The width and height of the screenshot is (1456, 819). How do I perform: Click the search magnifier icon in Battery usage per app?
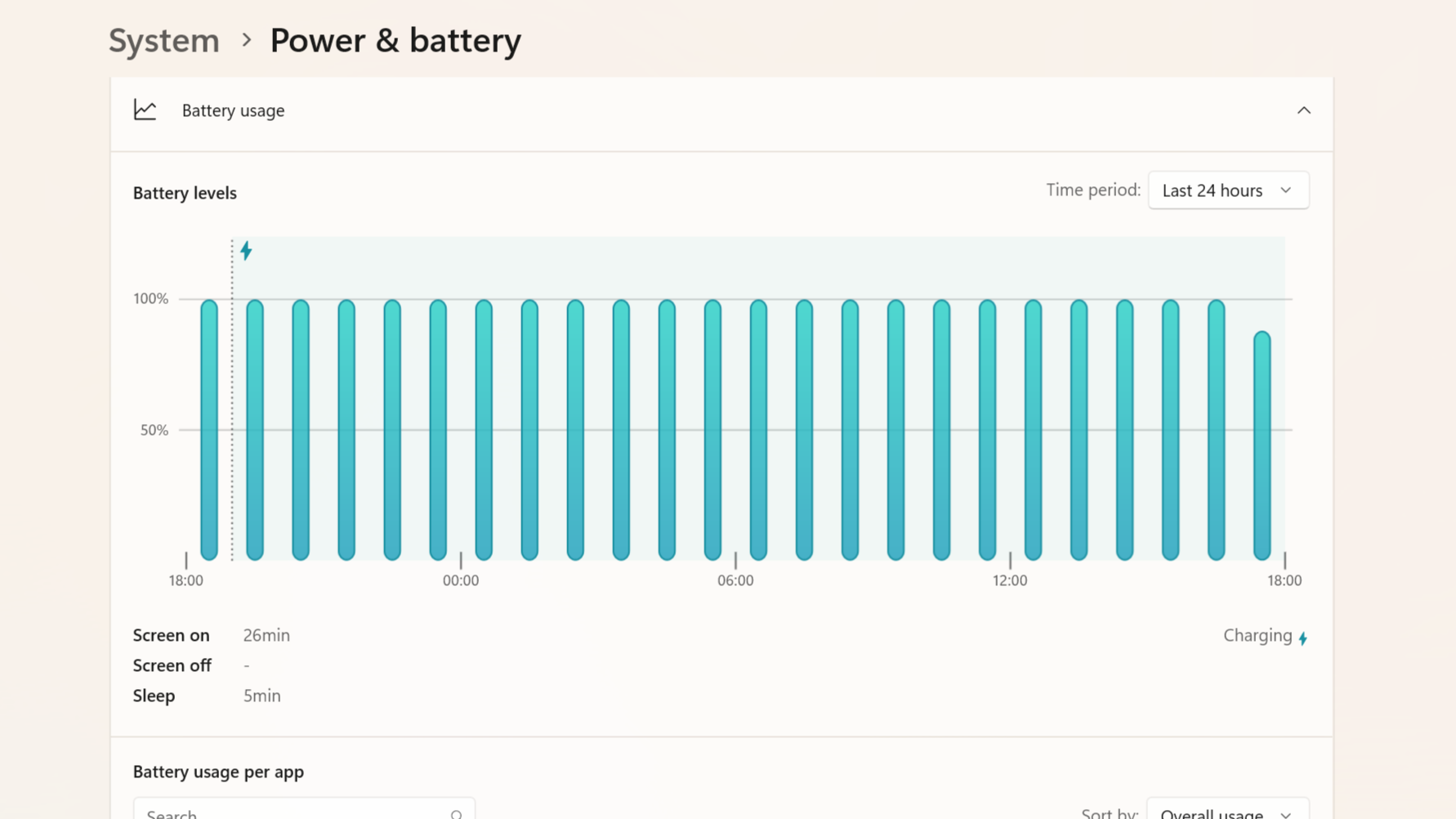click(x=456, y=814)
